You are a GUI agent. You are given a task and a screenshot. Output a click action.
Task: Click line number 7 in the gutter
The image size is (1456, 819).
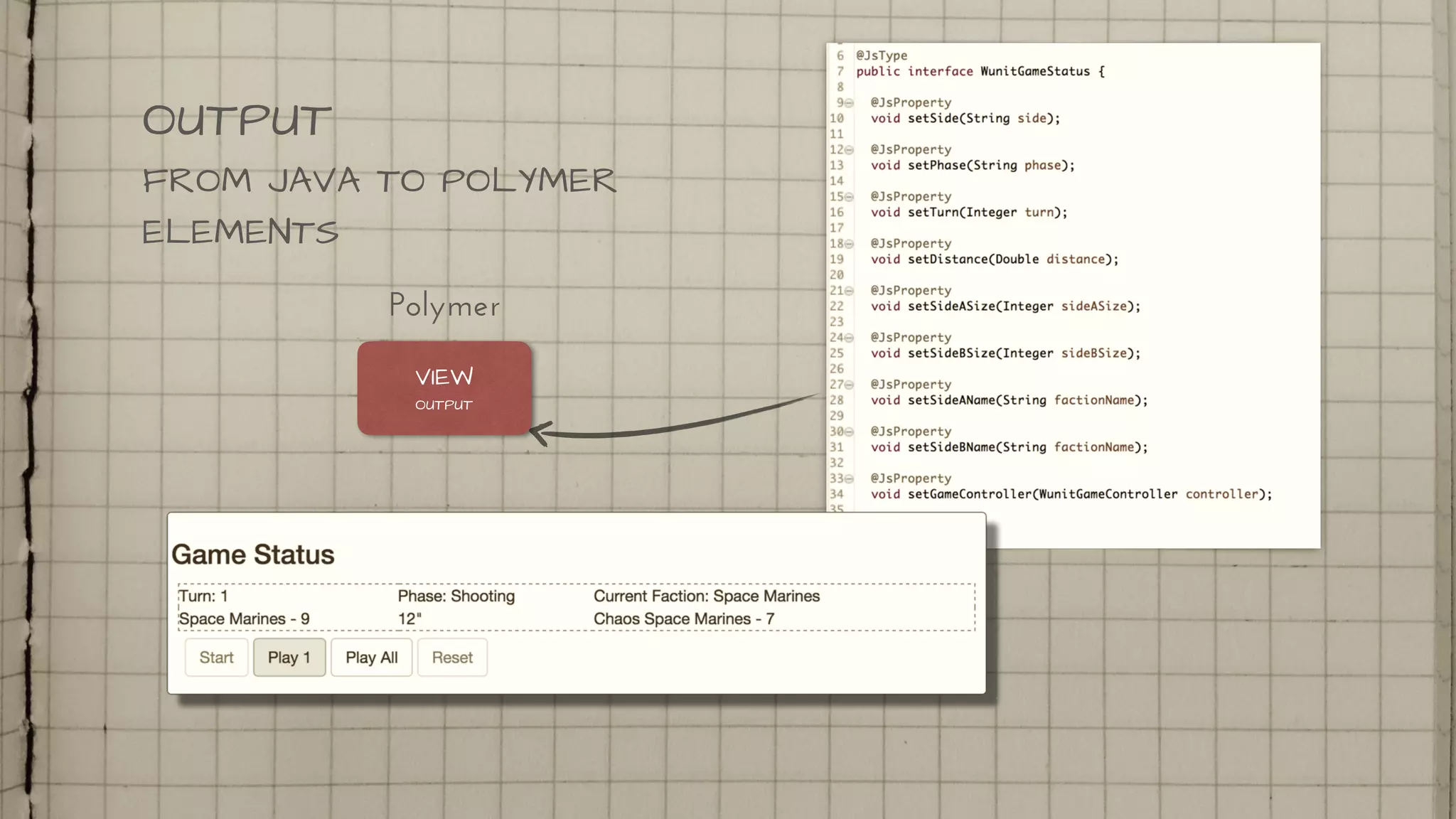pos(840,71)
